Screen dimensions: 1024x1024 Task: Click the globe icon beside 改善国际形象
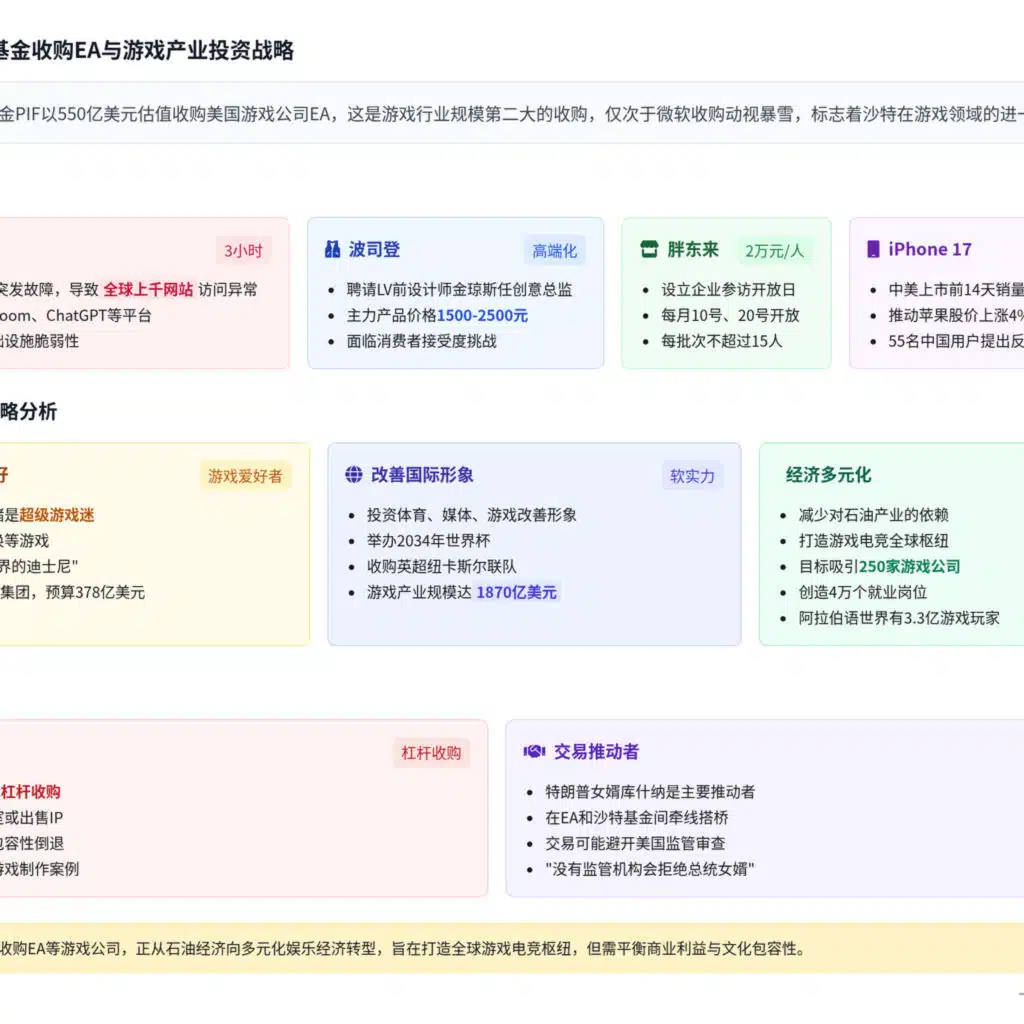pos(352,475)
